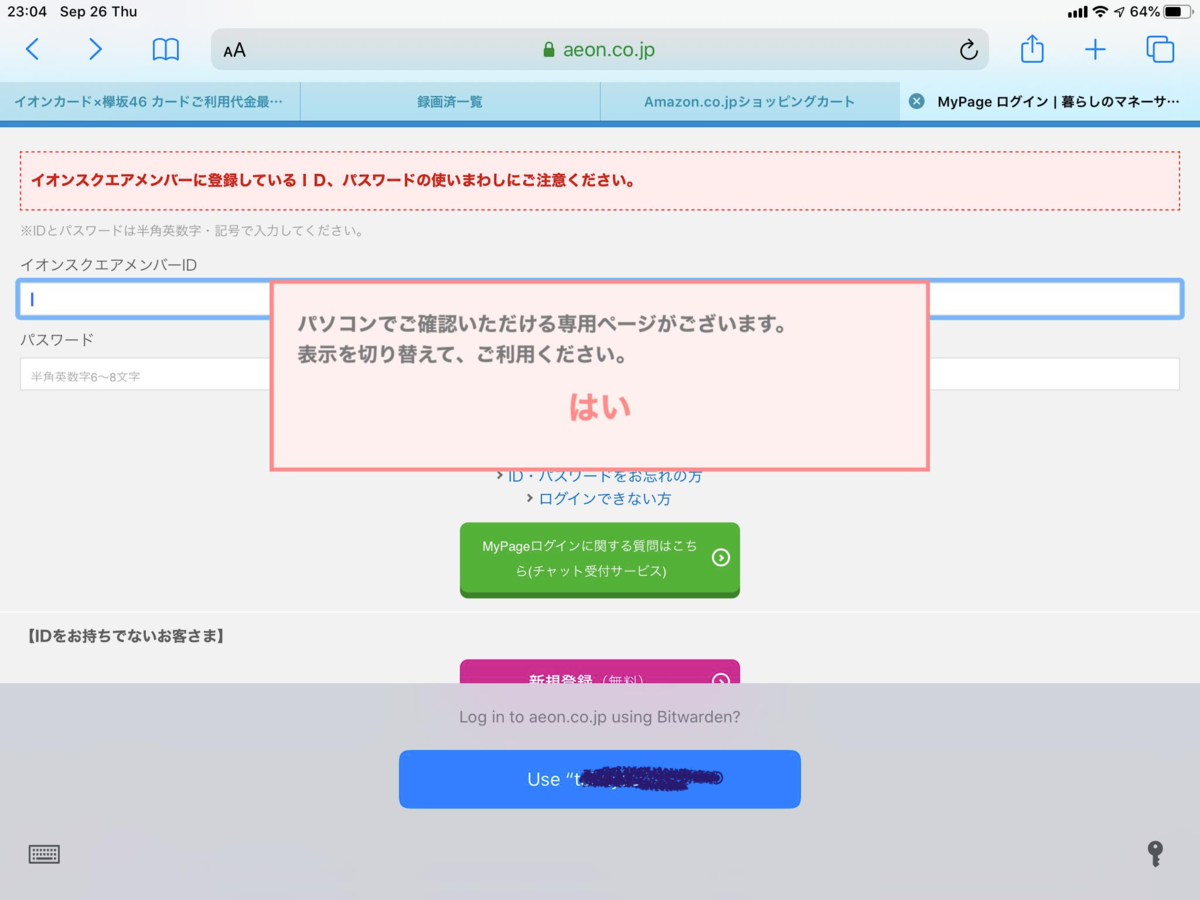Confirm dialog by tapping はい

[600, 406]
